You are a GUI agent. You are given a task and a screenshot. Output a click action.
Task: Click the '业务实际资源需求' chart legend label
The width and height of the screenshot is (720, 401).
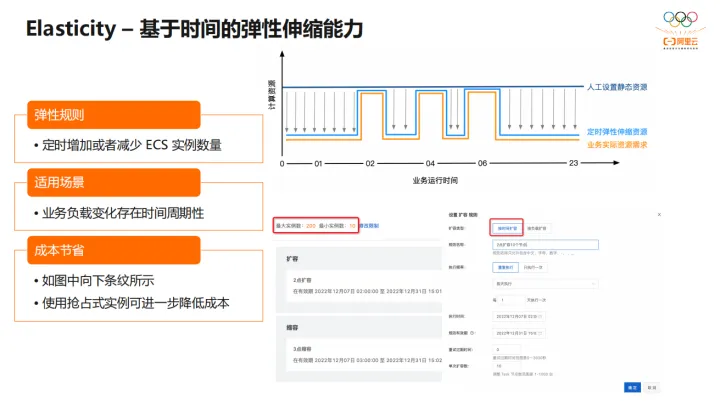coord(617,145)
